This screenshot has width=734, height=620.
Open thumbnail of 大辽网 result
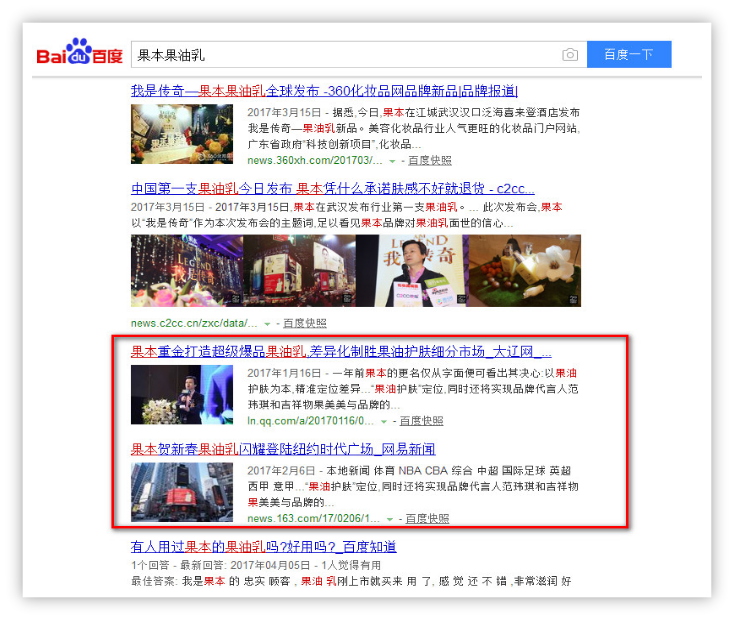(182, 395)
